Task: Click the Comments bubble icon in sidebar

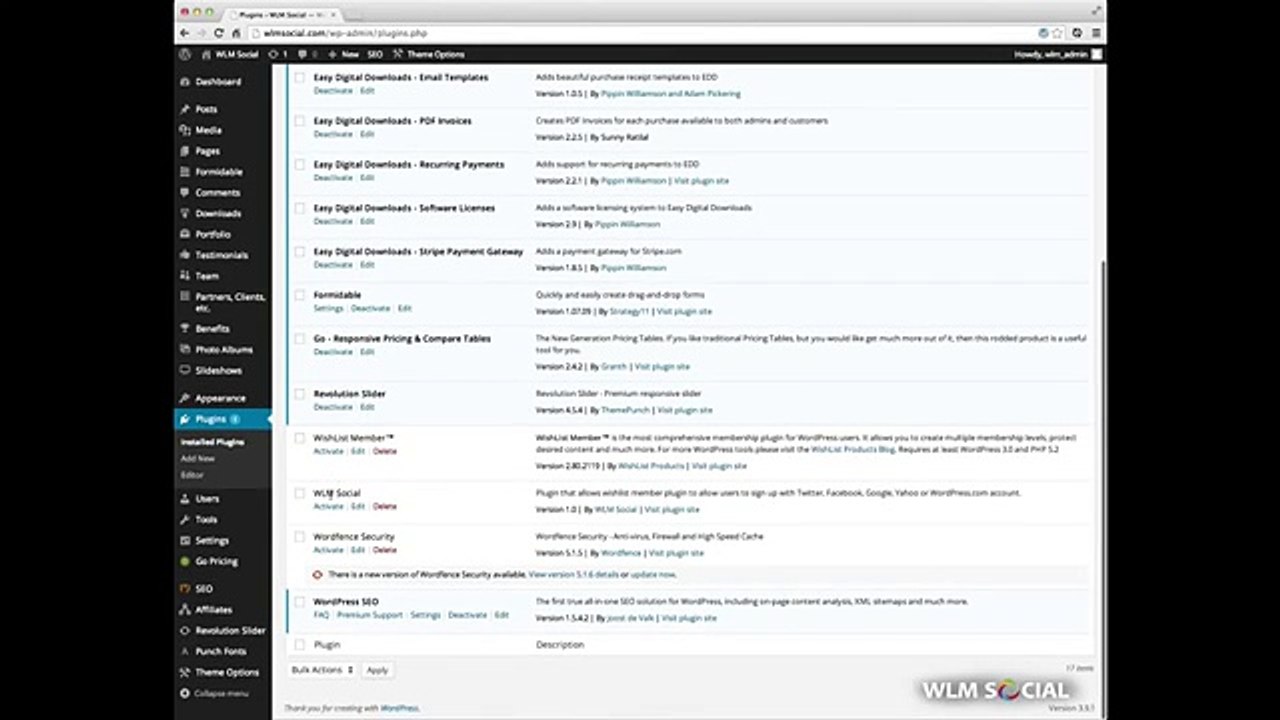Action: pyautogui.click(x=185, y=192)
